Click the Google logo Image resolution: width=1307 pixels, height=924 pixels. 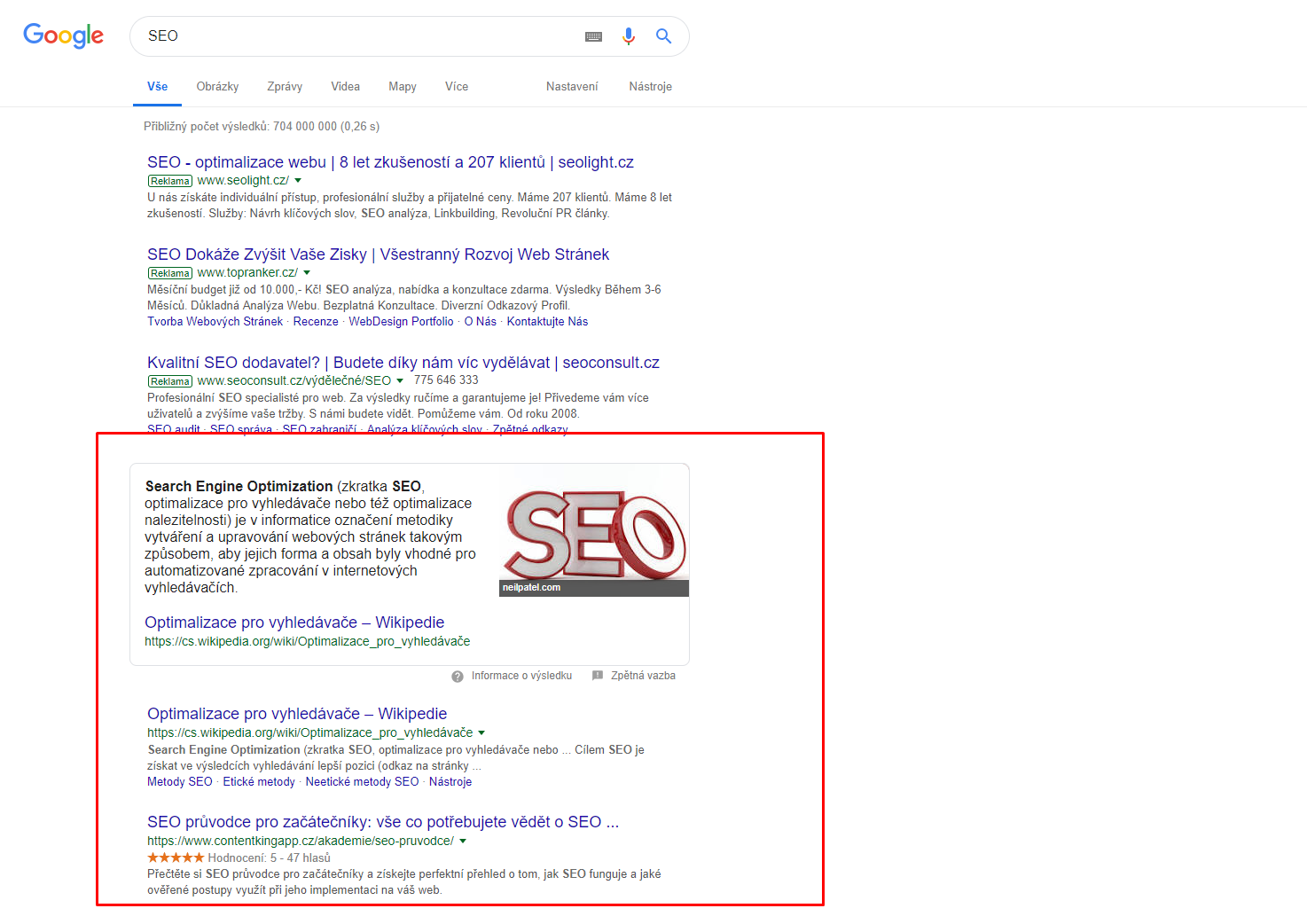(x=63, y=35)
